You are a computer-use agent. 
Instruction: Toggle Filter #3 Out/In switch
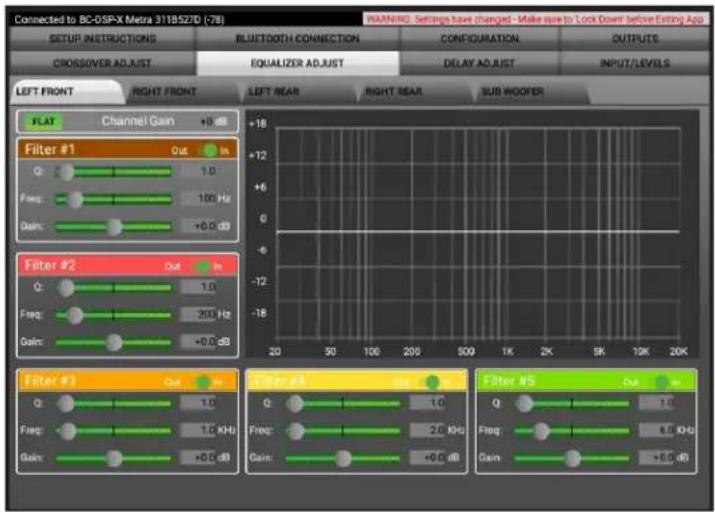pyautogui.click(x=203, y=382)
